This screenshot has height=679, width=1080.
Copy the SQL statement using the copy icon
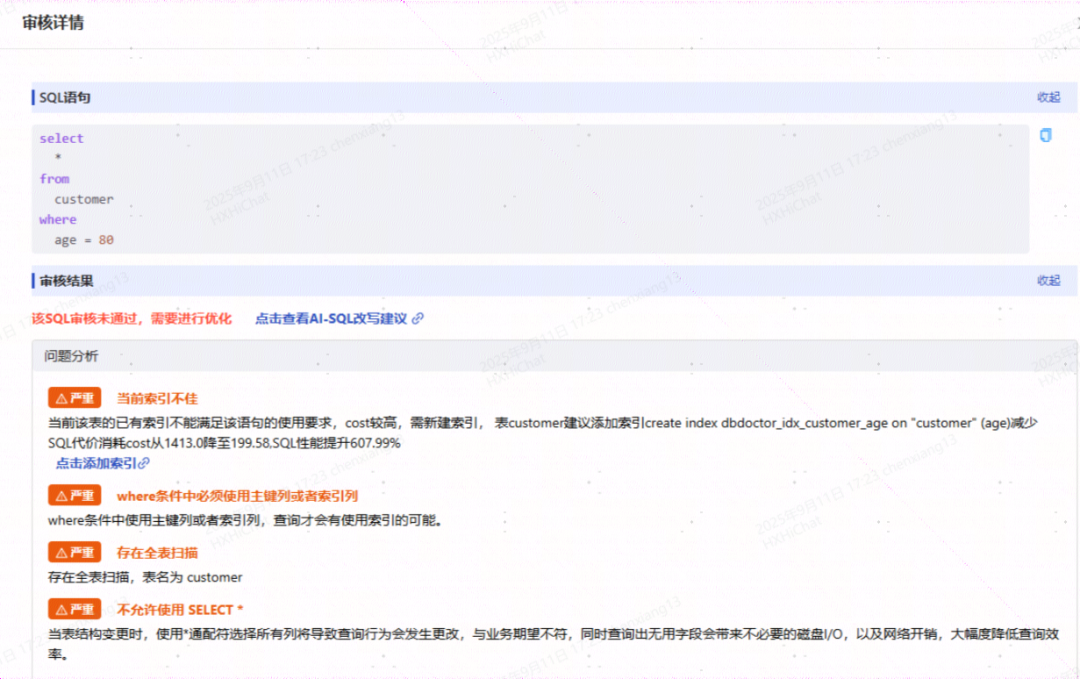click(1046, 135)
